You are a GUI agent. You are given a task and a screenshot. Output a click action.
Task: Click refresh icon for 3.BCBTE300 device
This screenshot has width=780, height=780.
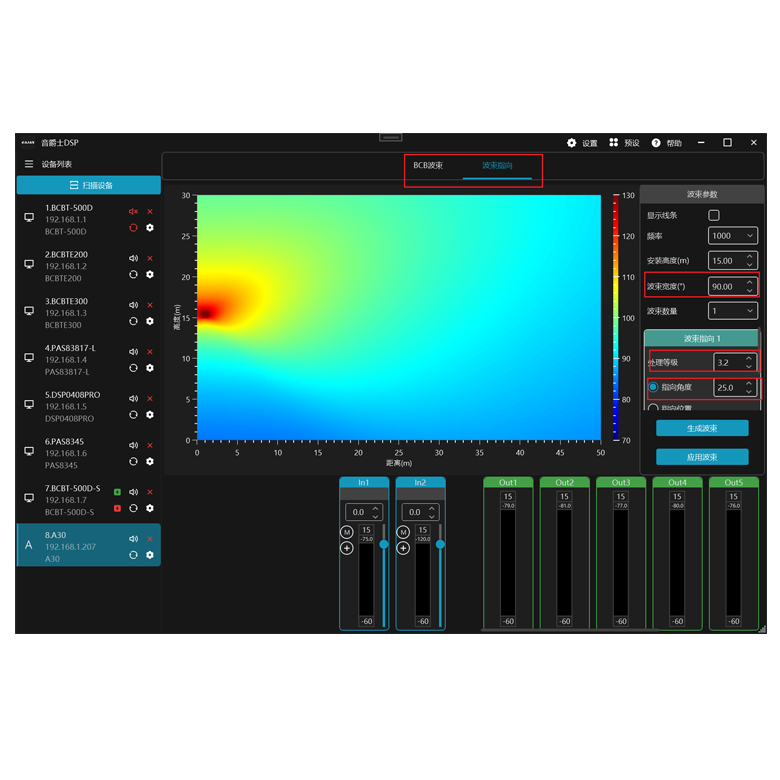(133, 321)
